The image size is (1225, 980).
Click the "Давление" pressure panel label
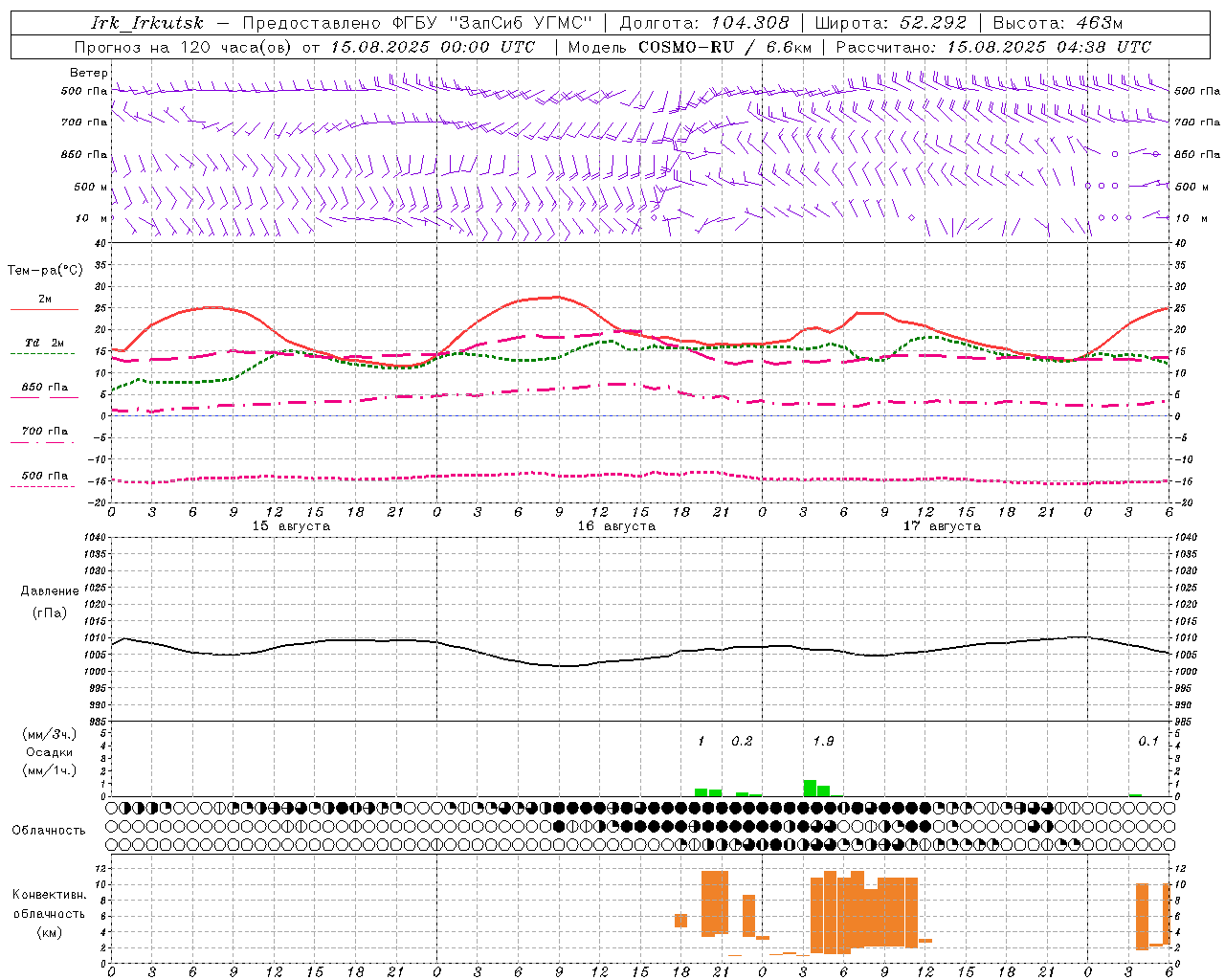click(x=50, y=591)
